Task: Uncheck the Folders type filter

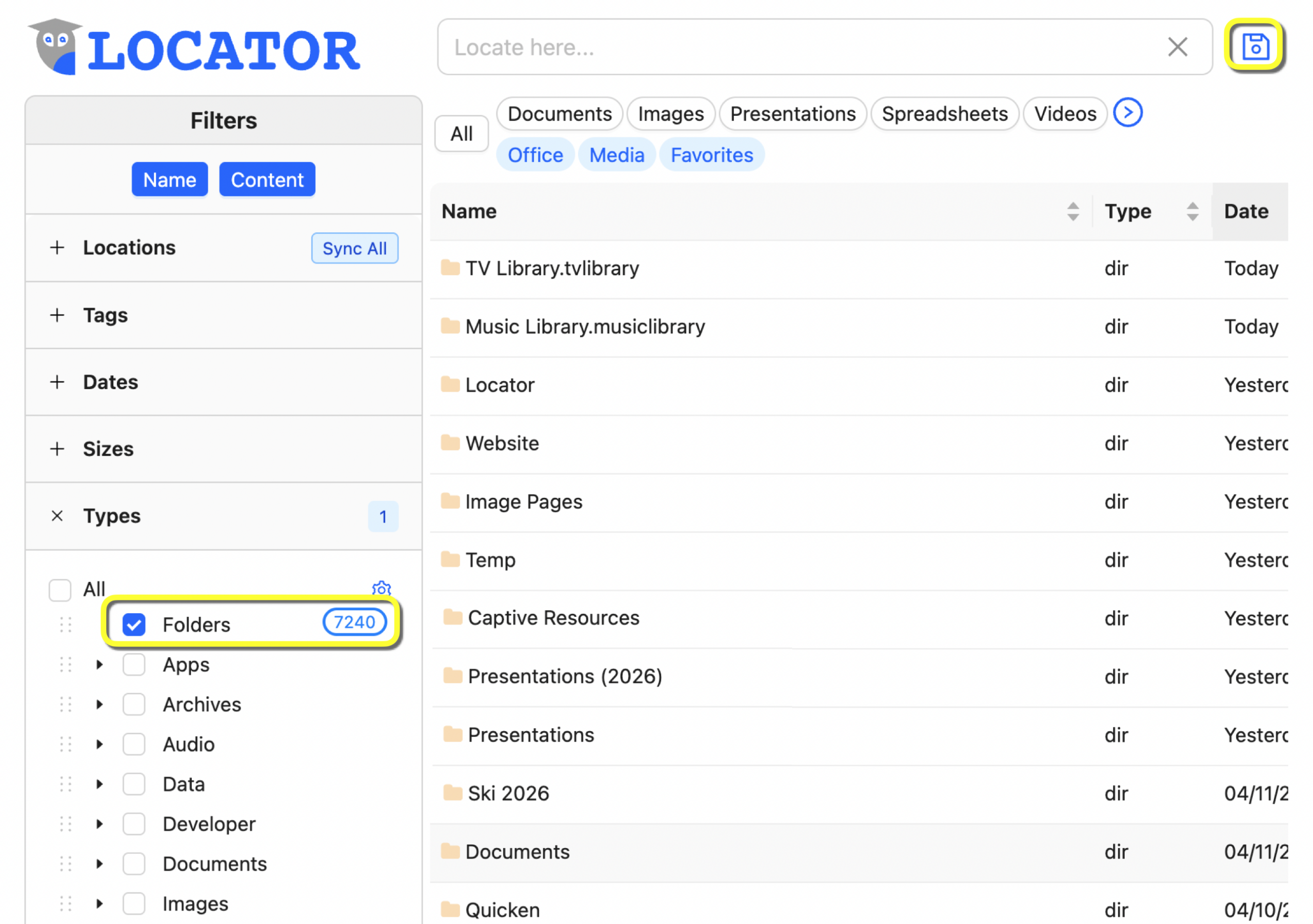Action: (133, 625)
